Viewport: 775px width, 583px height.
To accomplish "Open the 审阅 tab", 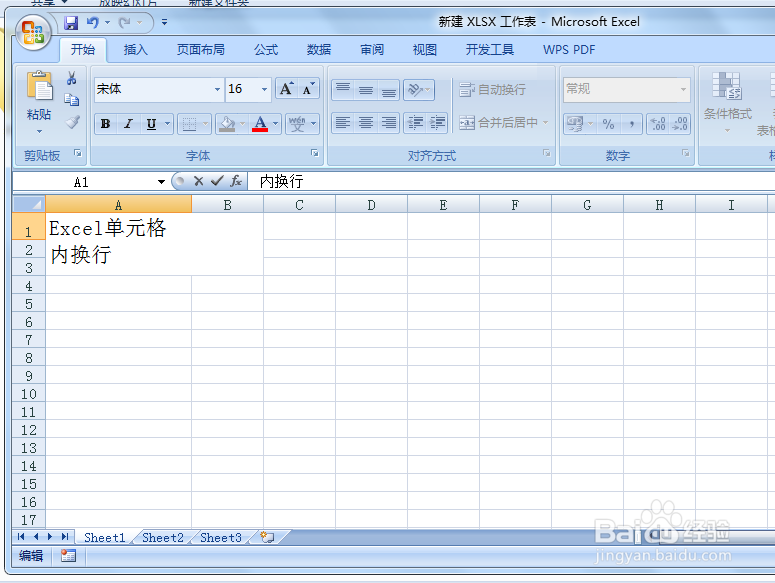I will pyautogui.click(x=372, y=49).
